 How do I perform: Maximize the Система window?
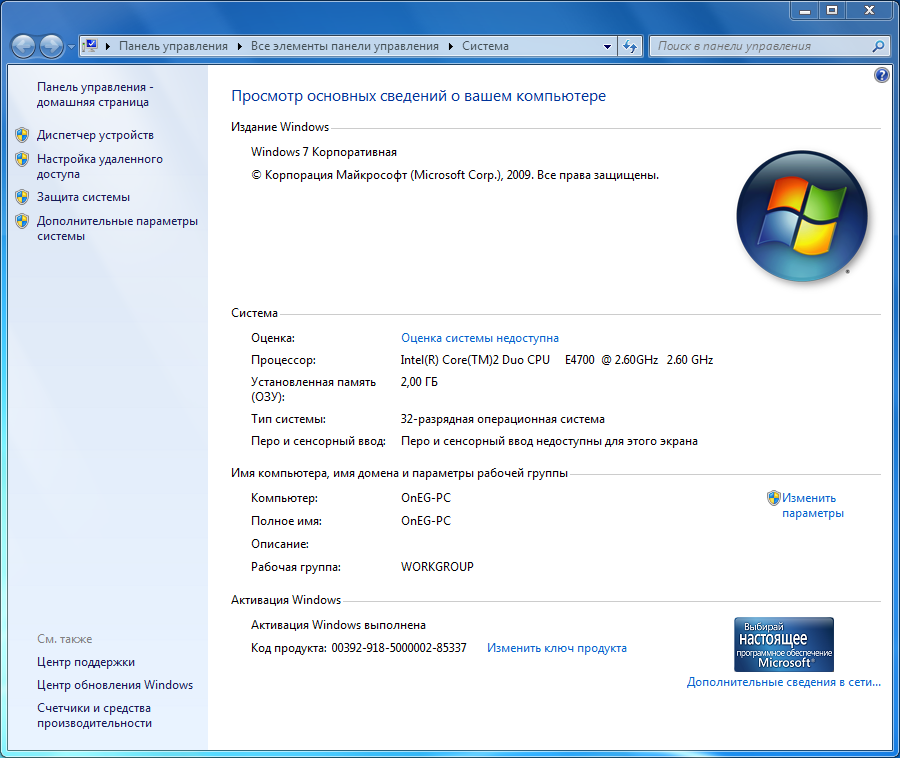coord(832,11)
